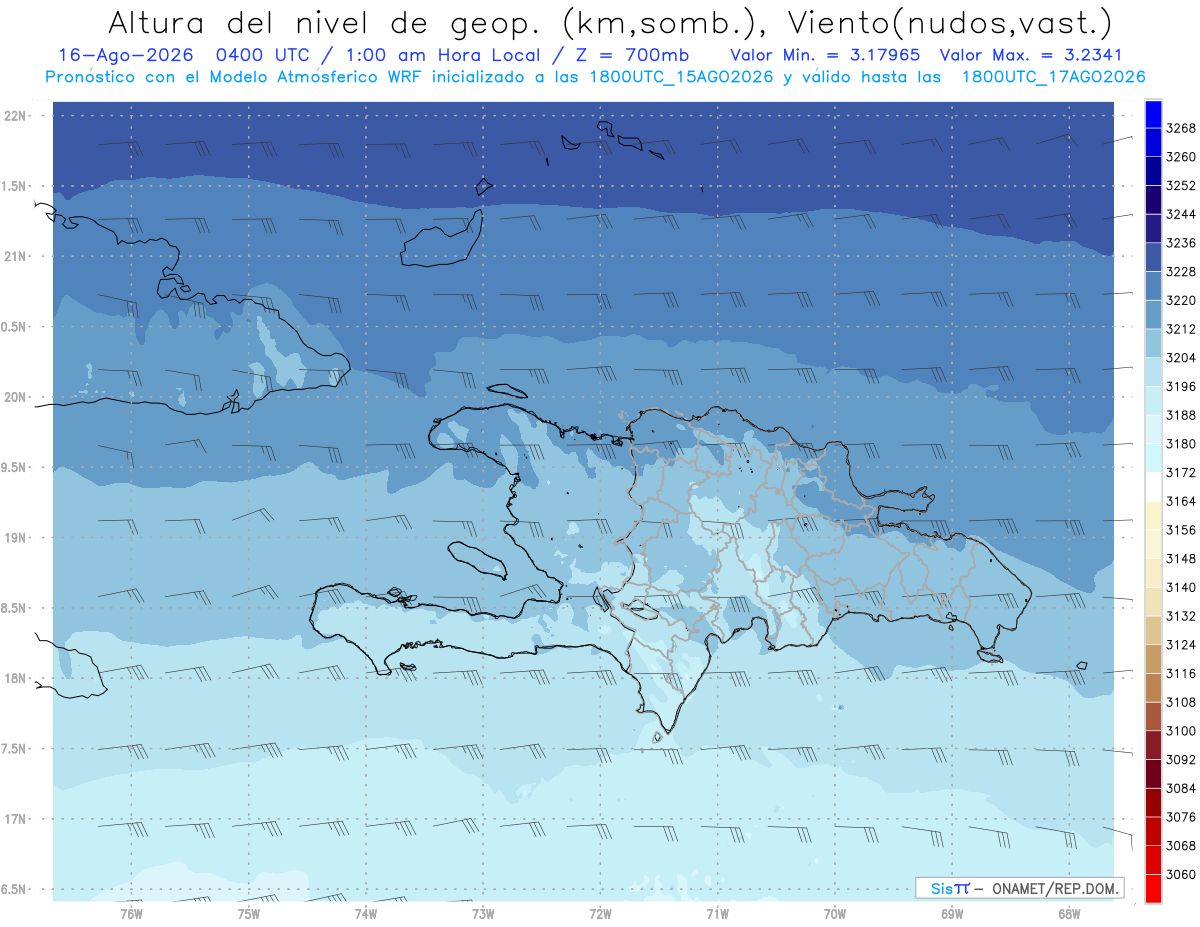The image size is (1200, 927).
Task: Click the 9.5N latitude label
Action: [15, 468]
